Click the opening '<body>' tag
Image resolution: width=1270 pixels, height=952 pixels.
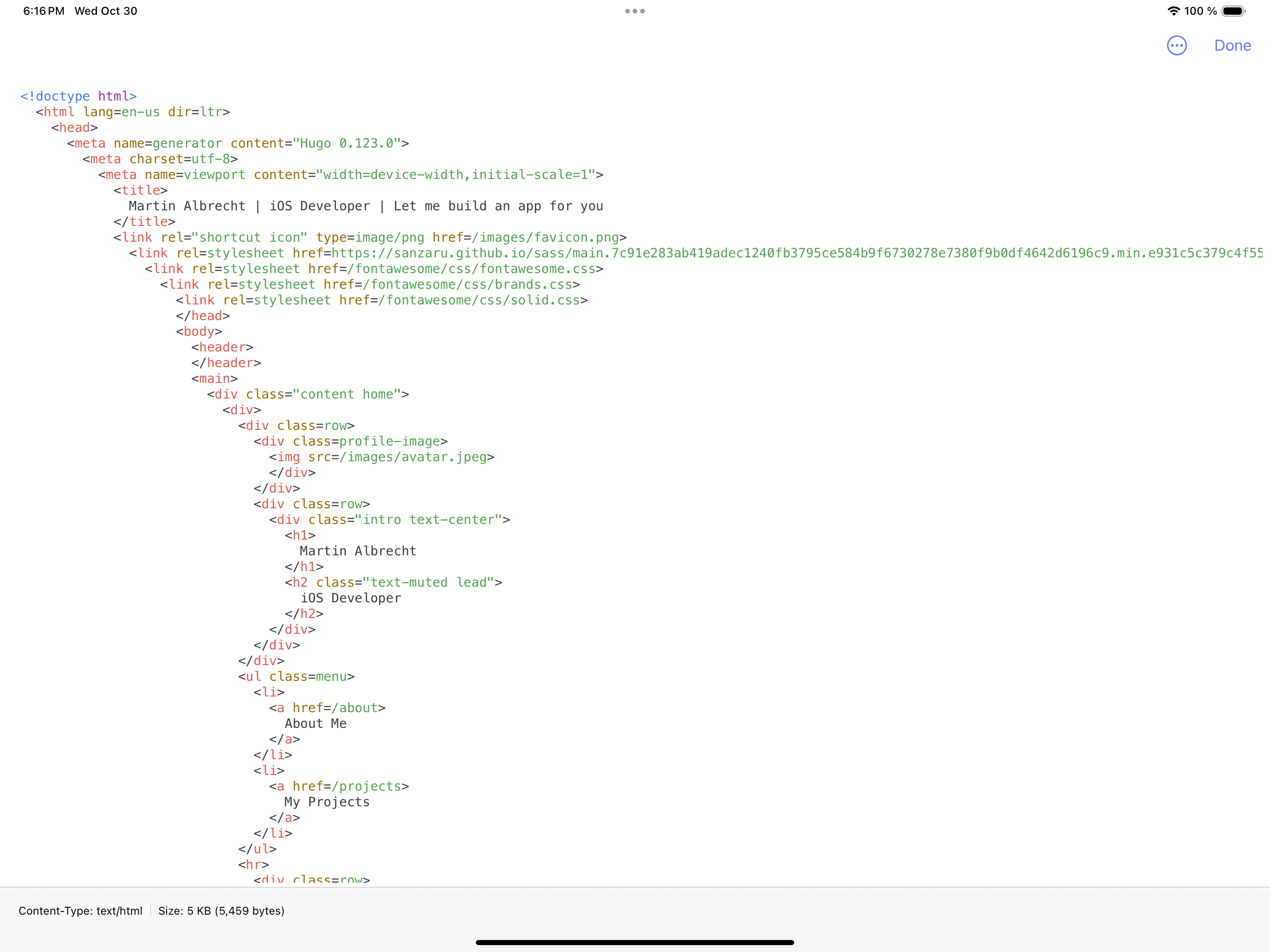198,331
